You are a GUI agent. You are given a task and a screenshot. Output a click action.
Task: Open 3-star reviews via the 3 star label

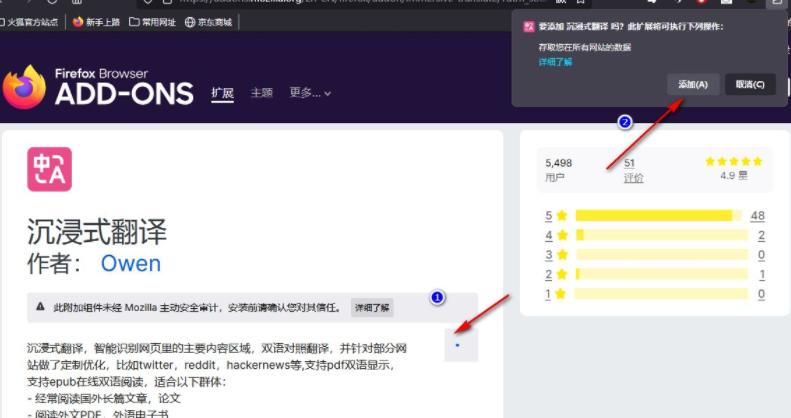(x=556, y=255)
